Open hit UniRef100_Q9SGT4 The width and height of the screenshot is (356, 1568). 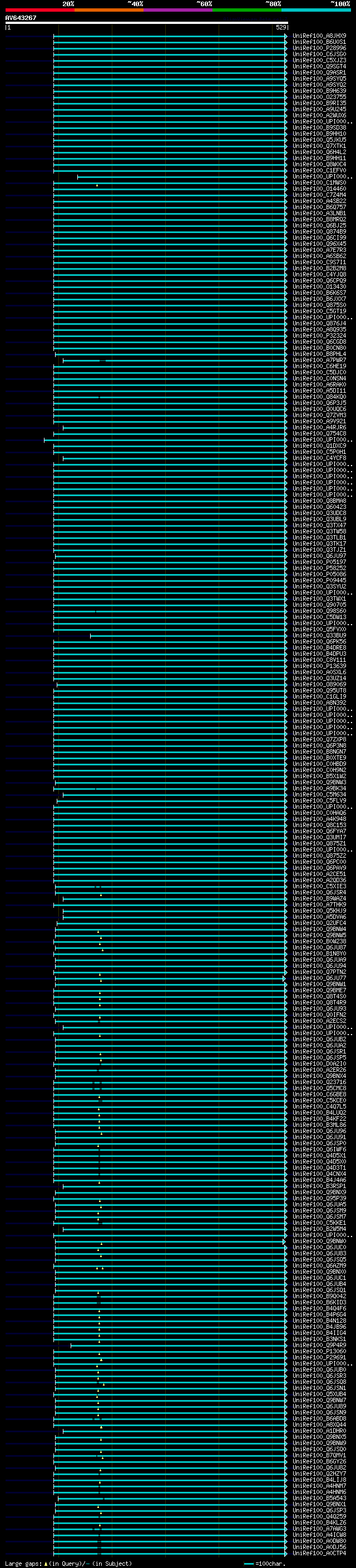click(x=319, y=66)
